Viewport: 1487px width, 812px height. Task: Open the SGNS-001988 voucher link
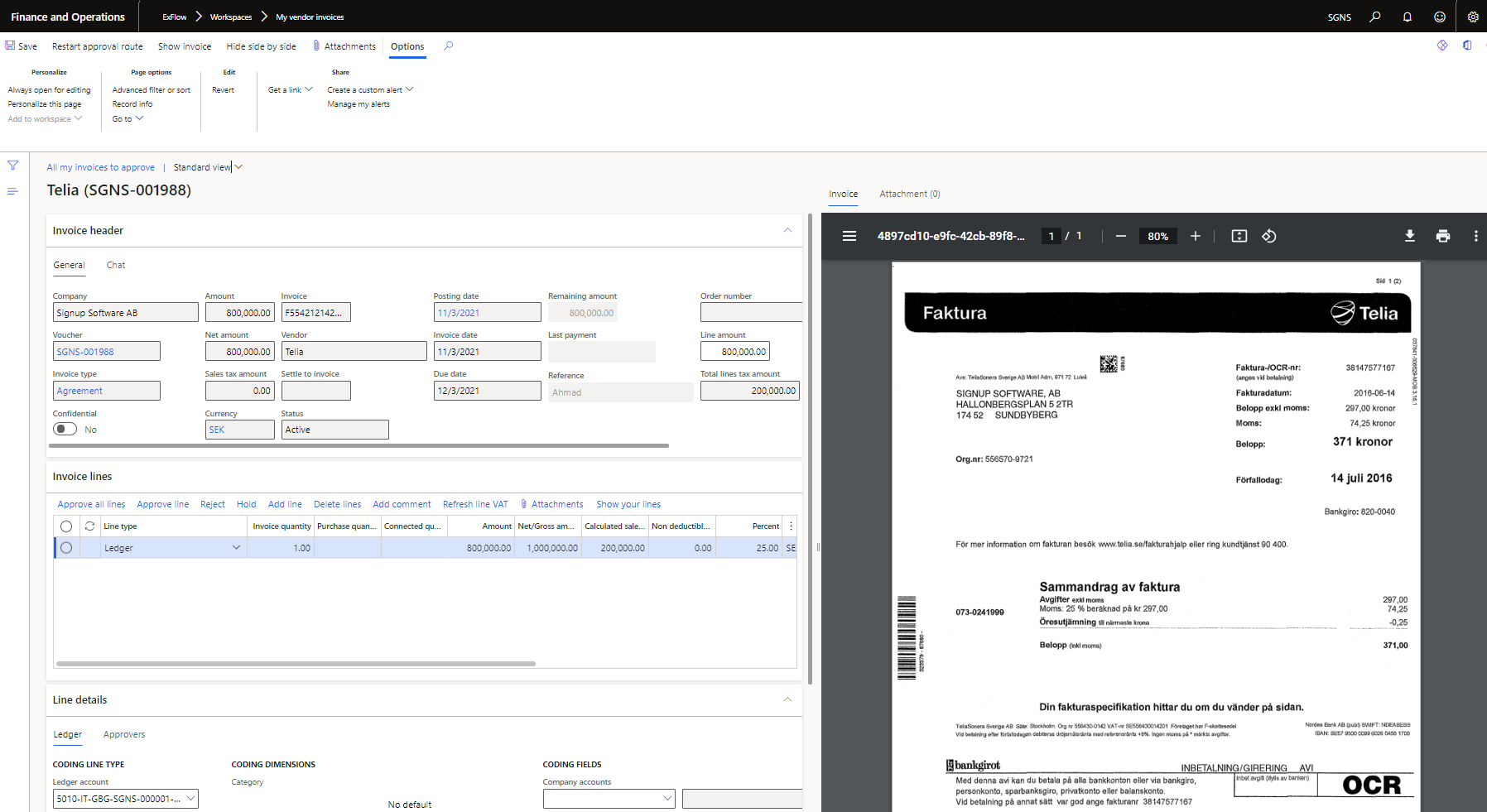point(85,352)
